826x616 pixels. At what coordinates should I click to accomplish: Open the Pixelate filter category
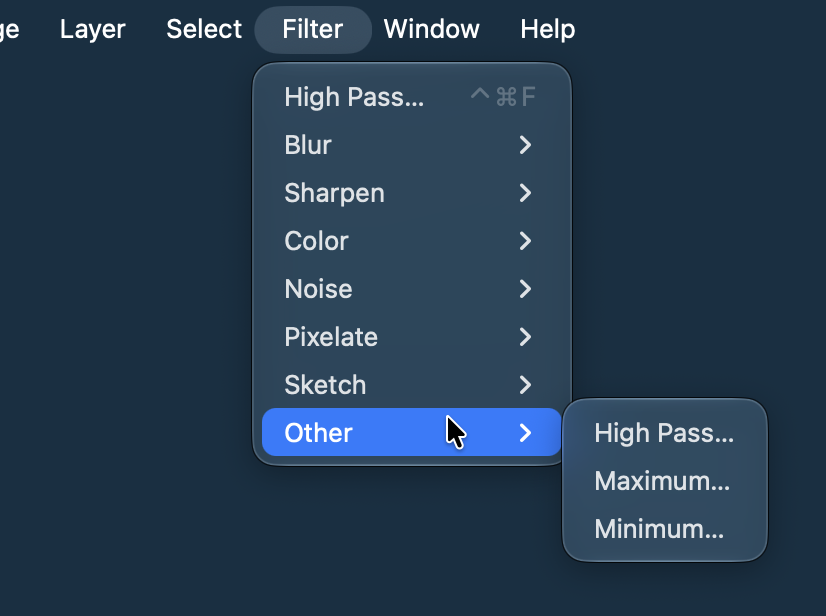411,337
